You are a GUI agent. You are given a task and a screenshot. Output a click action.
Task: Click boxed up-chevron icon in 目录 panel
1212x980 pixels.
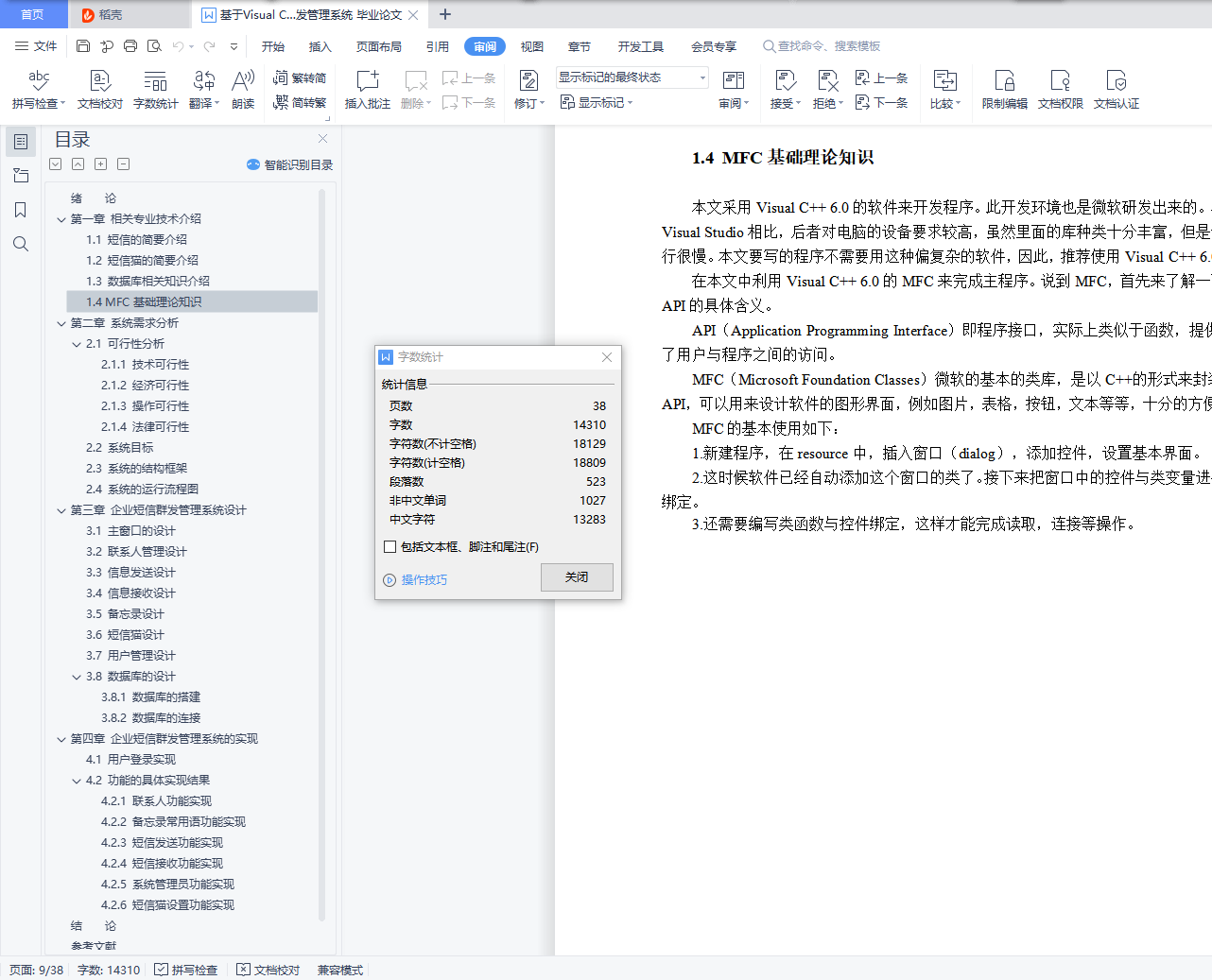pos(78,163)
